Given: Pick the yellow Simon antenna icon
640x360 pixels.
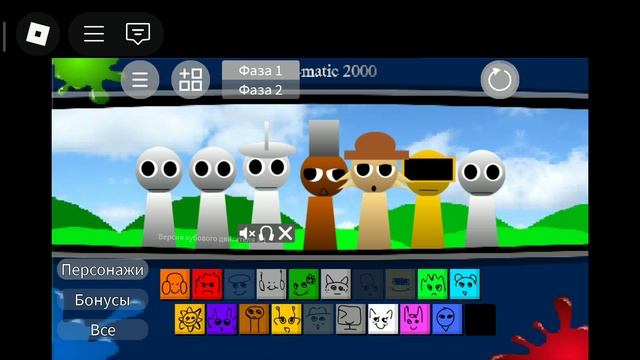Looking at the screenshot, I should tap(287, 319).
